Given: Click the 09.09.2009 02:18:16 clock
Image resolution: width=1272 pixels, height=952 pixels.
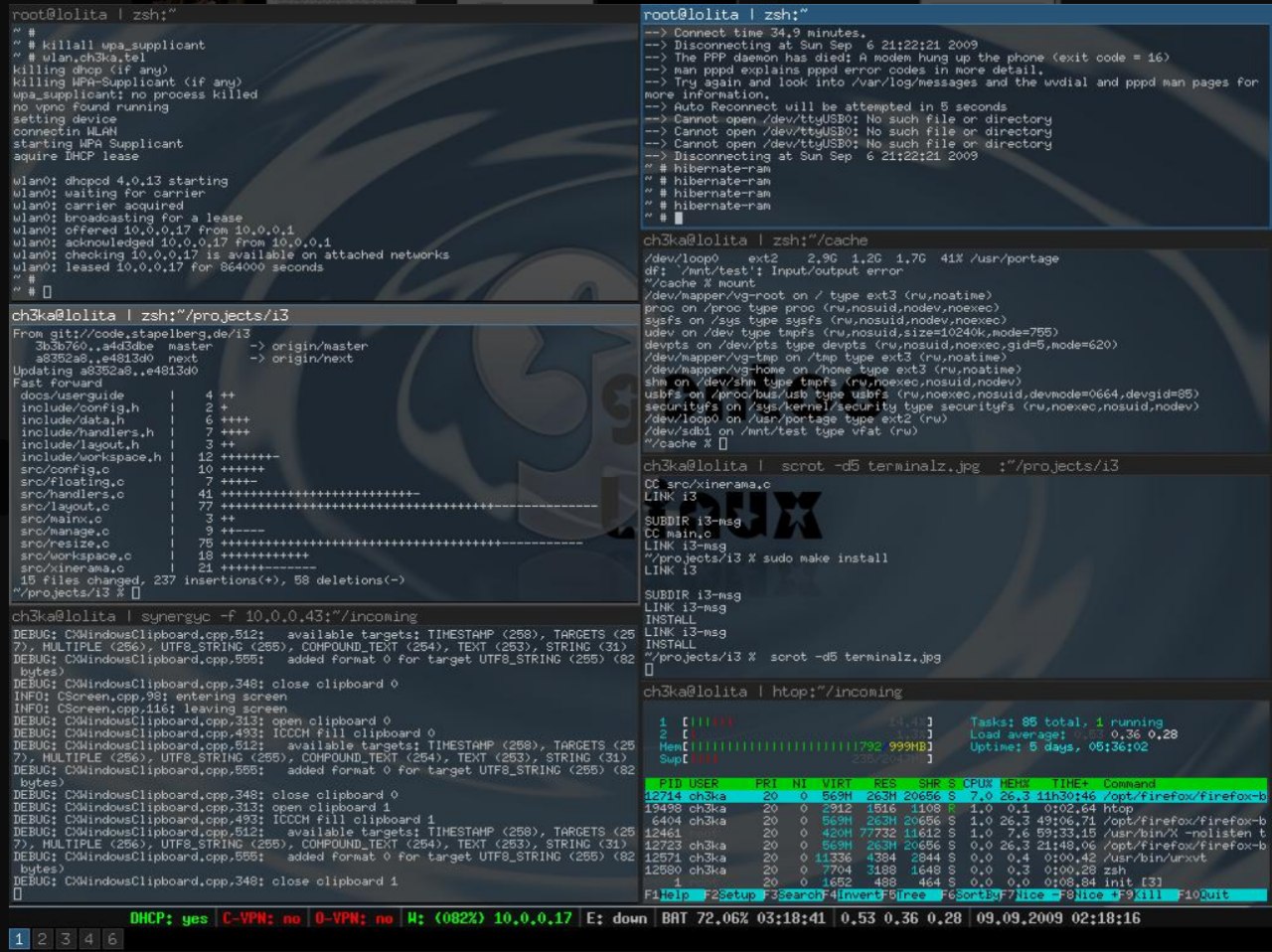Looking at the screenshot, I should pos(1058,918).
